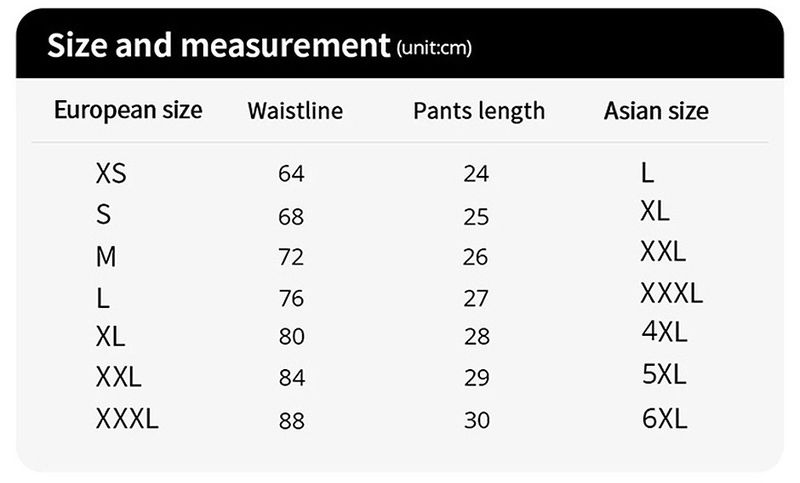Screen dimensions: 800x483
Task: Click the "Size and measurement" title
Action: pyautogui.click(x=218, y=45)
